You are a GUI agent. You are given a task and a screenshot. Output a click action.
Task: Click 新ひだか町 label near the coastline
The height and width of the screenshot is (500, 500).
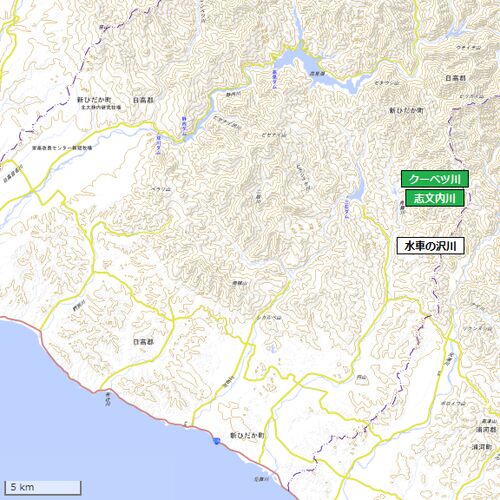[247, 435]
